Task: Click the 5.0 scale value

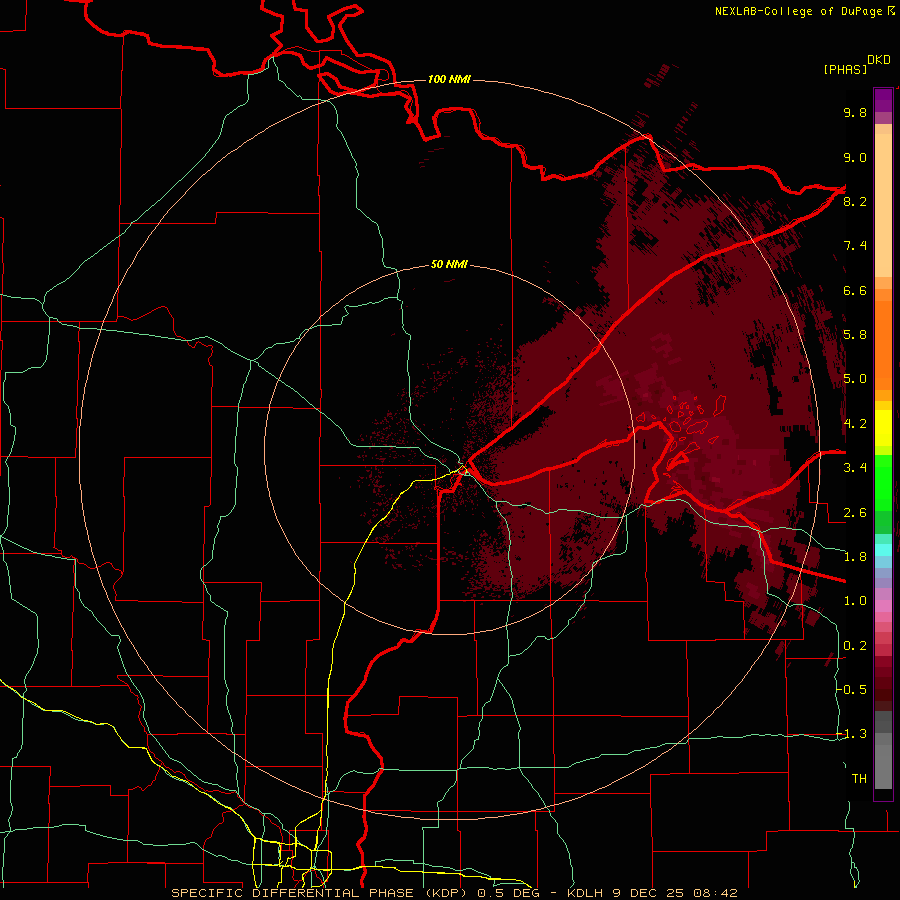Action: point(855,379)
